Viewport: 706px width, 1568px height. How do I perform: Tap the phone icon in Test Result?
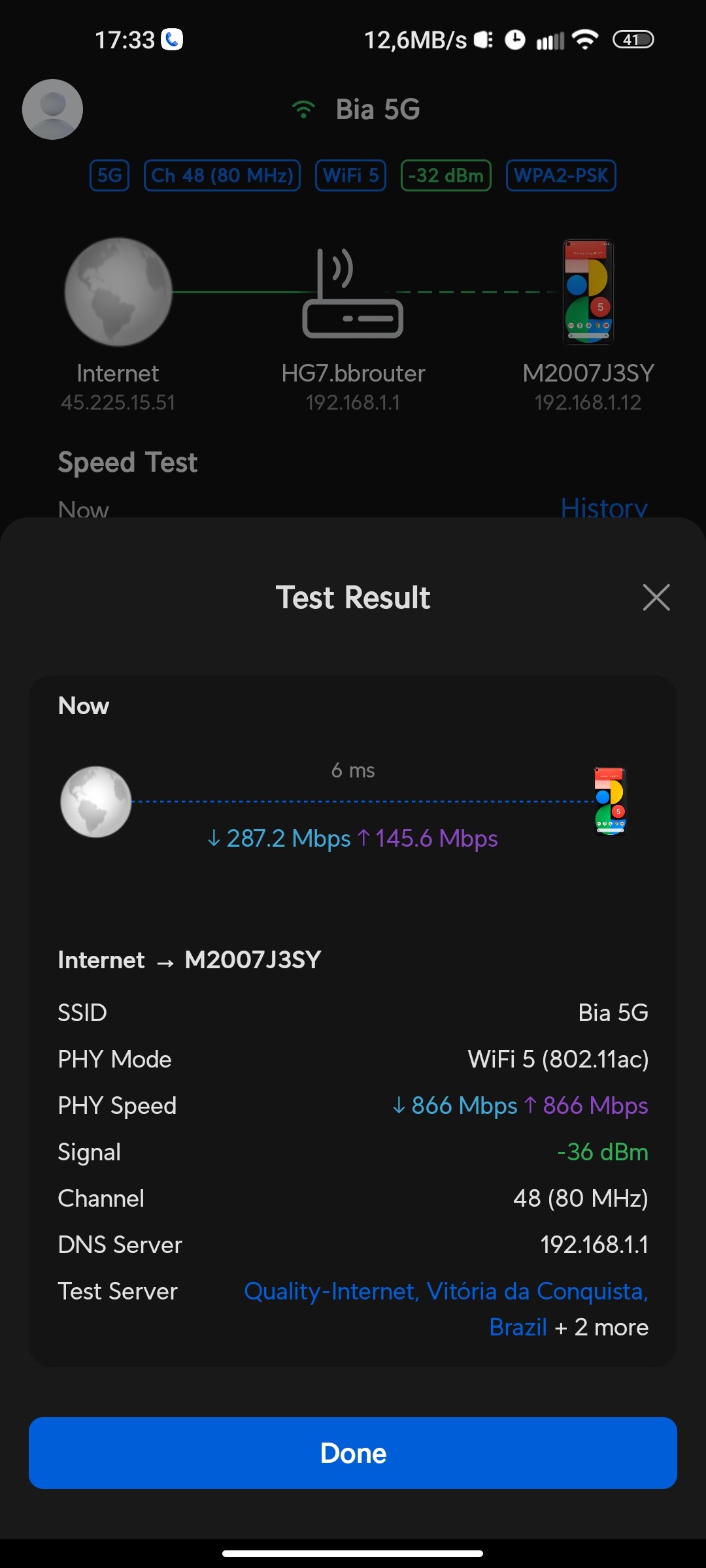[x=610, y=802]
